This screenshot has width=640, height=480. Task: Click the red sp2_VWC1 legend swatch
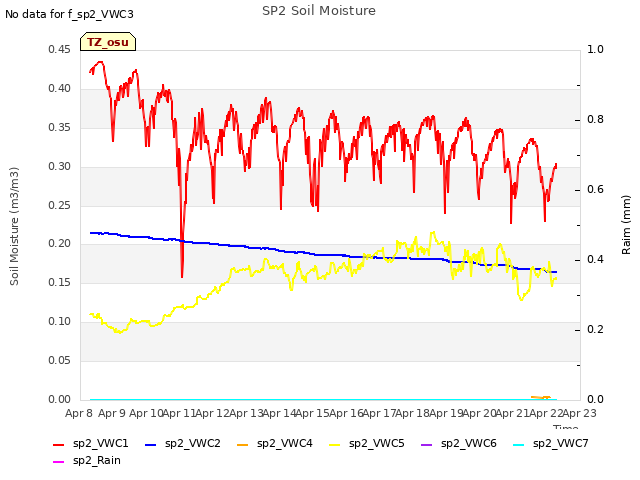coord(58,444)
